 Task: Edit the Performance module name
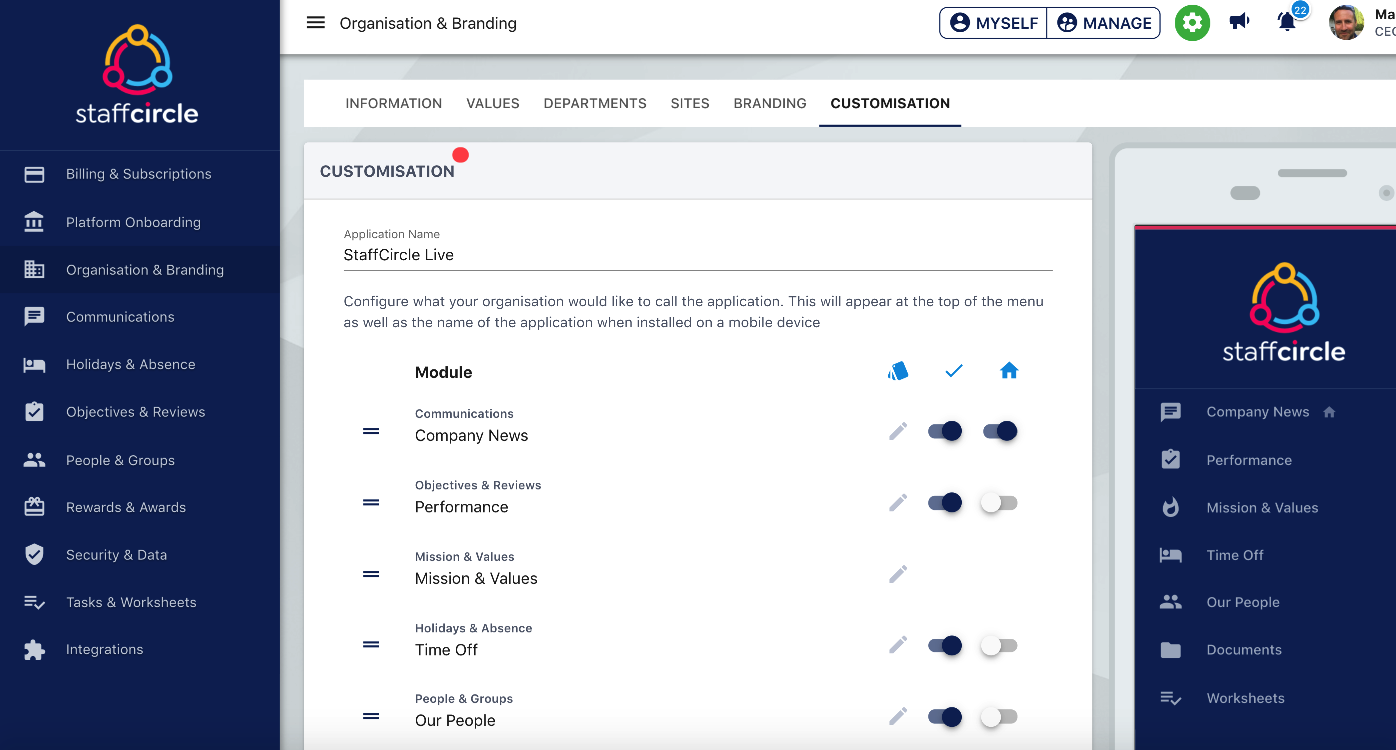pyautogui.click(x=898, y=502)
